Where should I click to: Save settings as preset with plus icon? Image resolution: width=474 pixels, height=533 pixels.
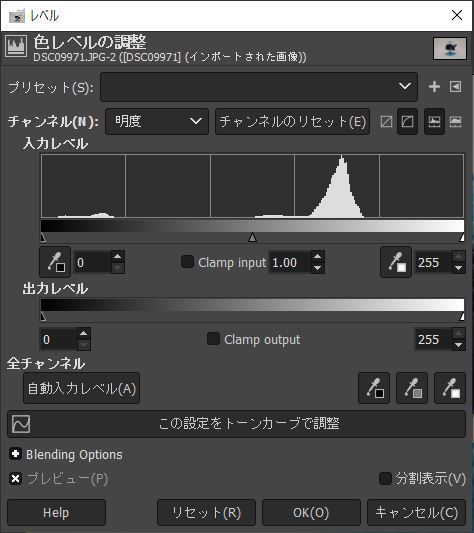pyautogui.click(x=434, y=87)
